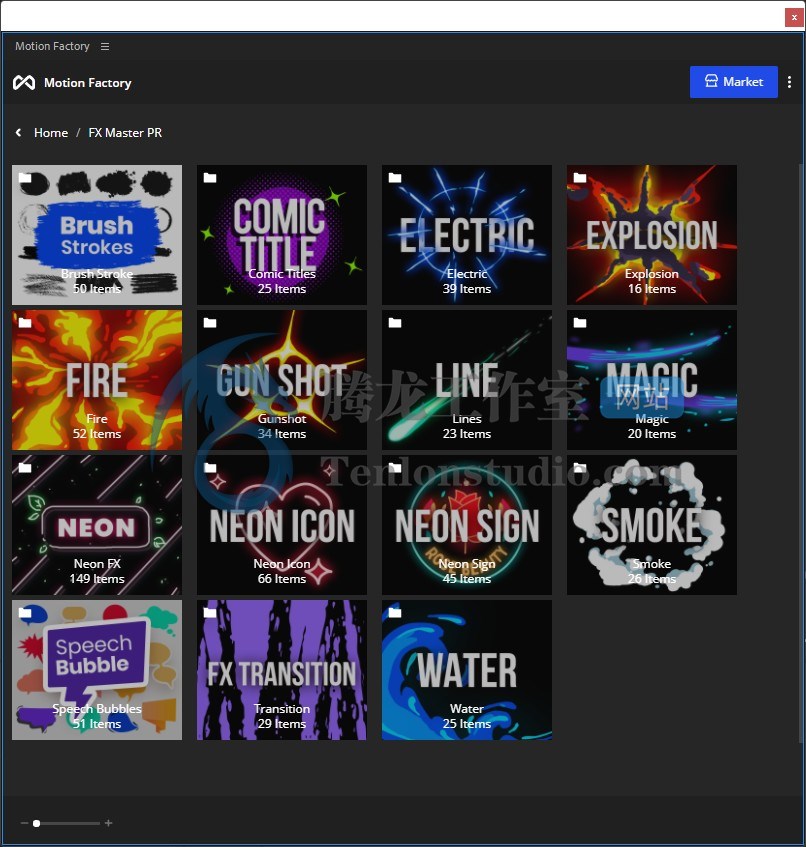This screenshot has height=847, width=806.
Task: Go to Home in the breadcrumb
Action: click(x=51, y=133)
